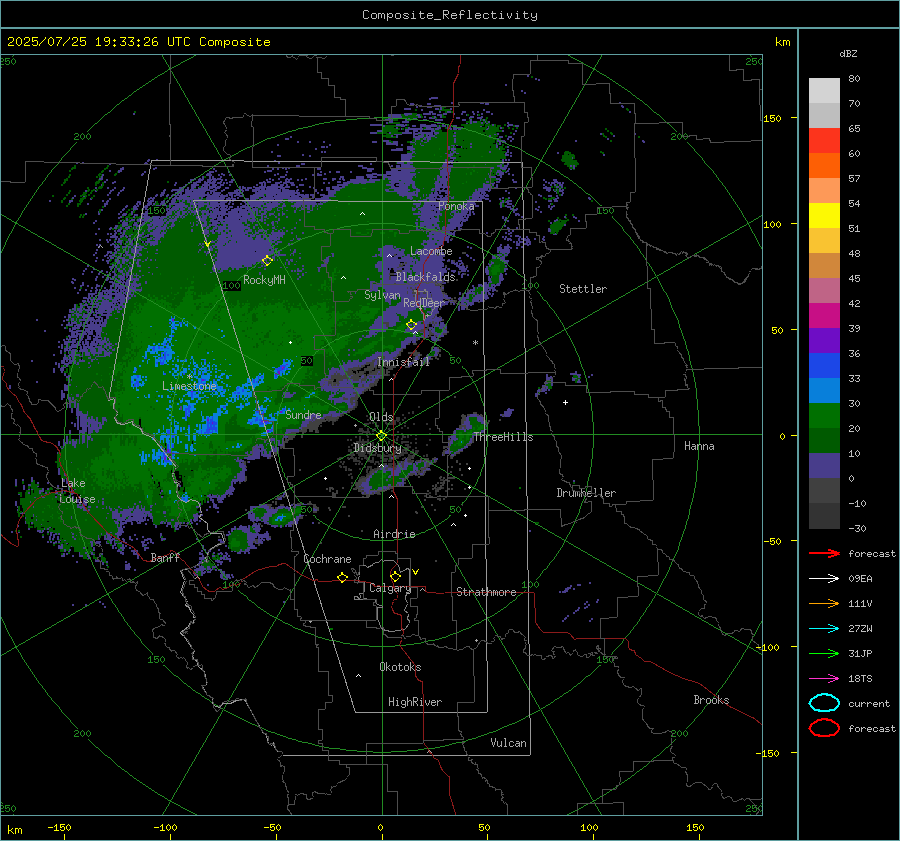Click the -100 tick label on bottom axis
Image resolution: width=900 pixels, height=841 pixels.
point(165,827)
